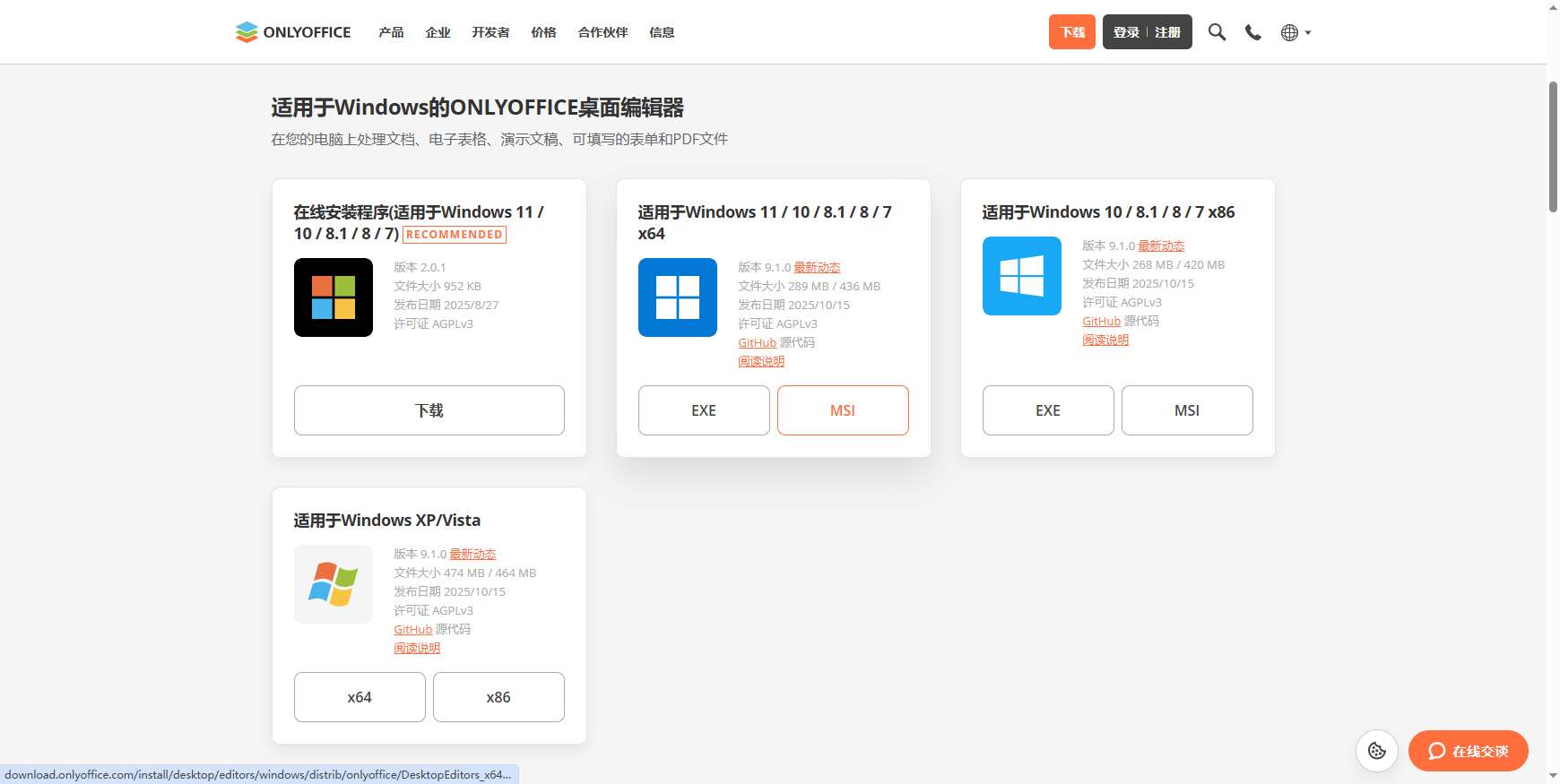Click the text 文件大小 289 MB / 436 MB
This screenshot has width=1560, height=784.
click(x=810, y=286)
